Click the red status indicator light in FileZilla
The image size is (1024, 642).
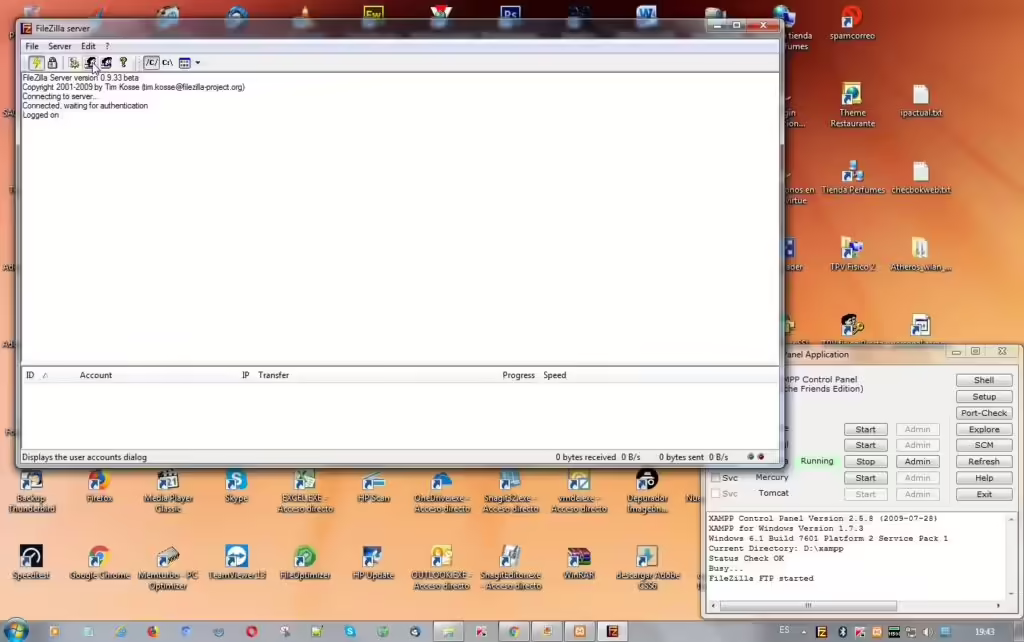coord(761,457)
